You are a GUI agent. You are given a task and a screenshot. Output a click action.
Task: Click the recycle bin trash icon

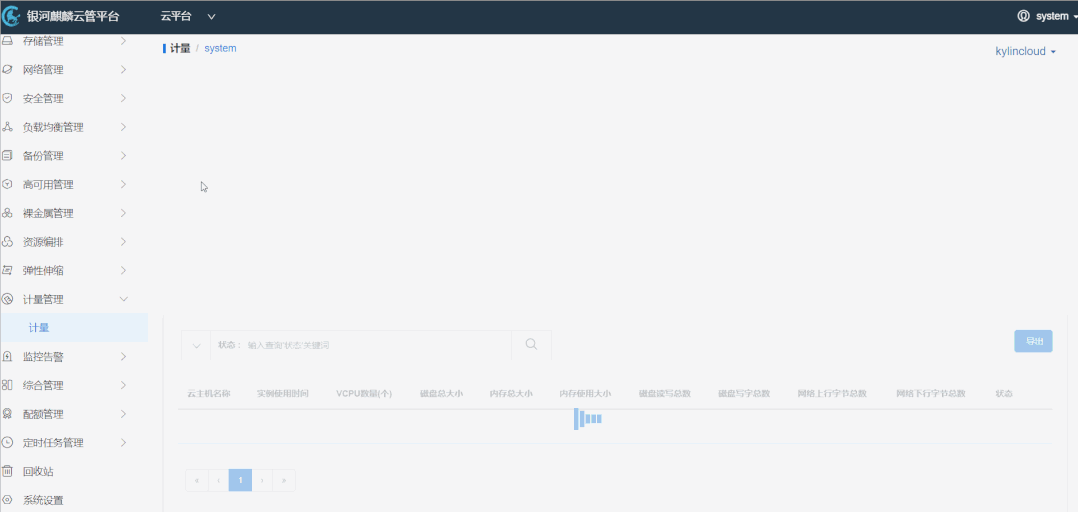8,471
